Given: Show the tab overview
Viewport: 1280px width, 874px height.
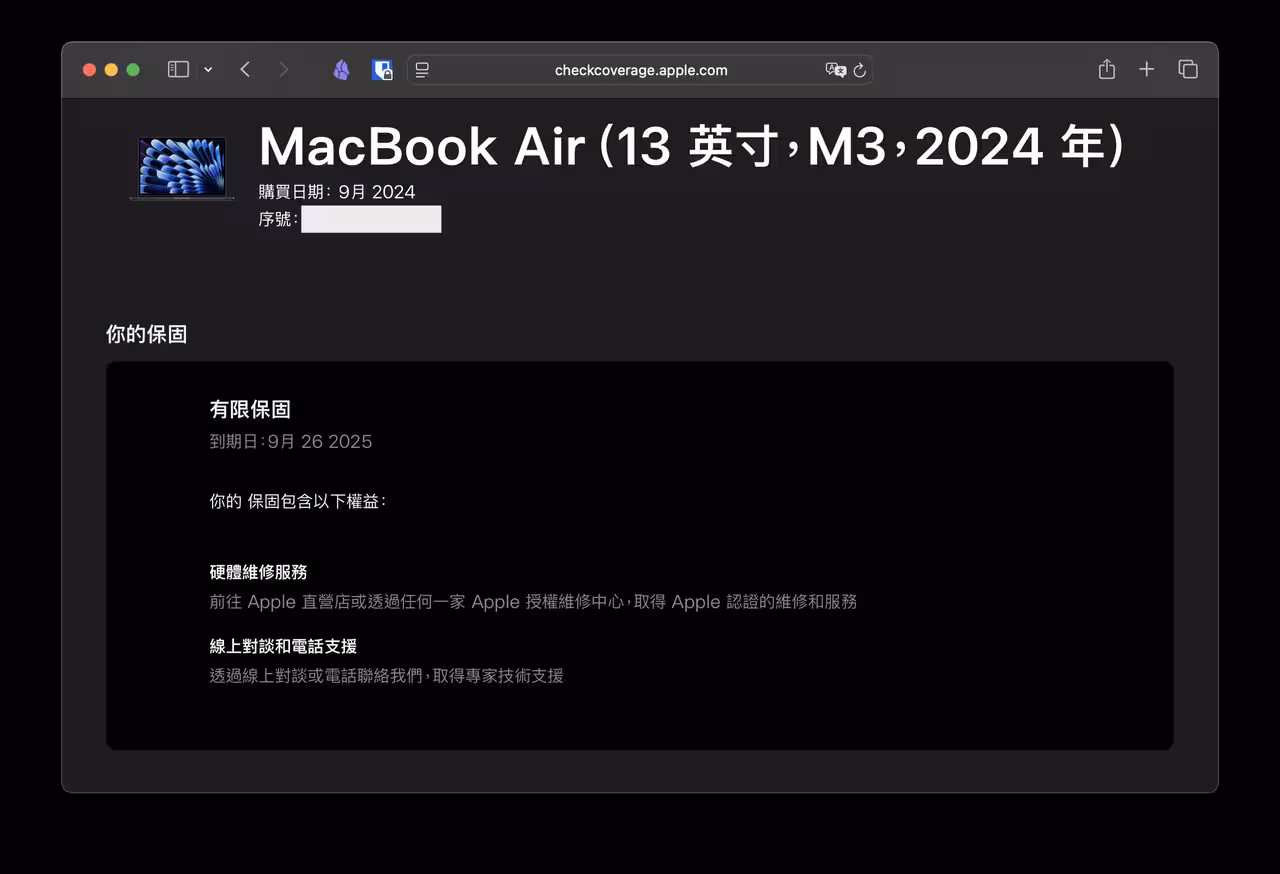Looking at the screenshot, I should (1188, 69).
